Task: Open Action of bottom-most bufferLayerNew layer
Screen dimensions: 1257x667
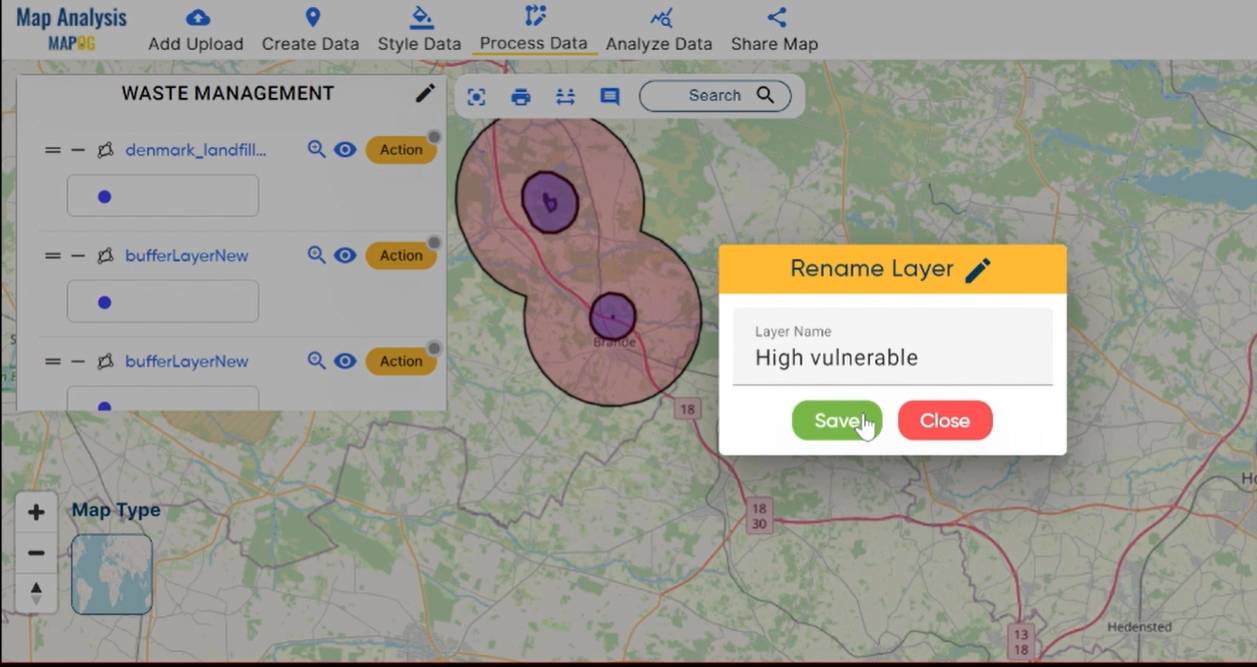Action: (401, 361)
